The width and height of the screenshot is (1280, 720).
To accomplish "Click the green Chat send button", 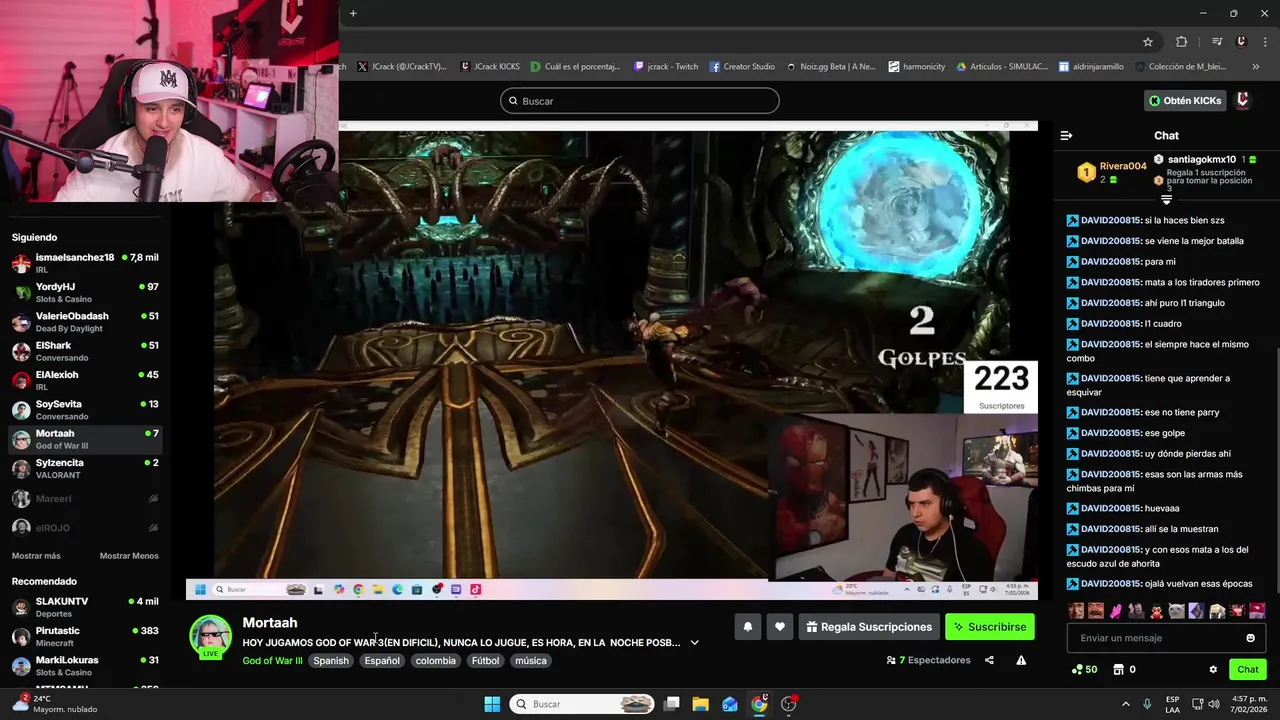I will point(1248,670).
